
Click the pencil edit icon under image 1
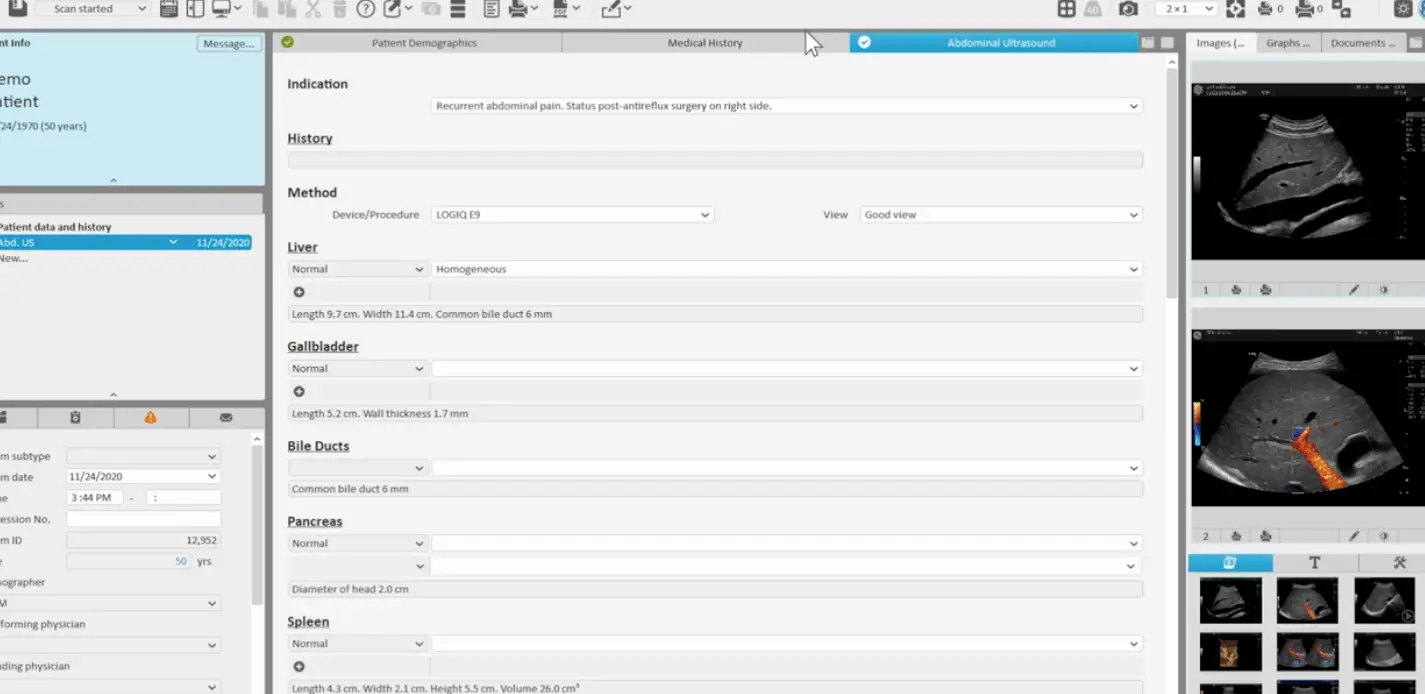1354,290
